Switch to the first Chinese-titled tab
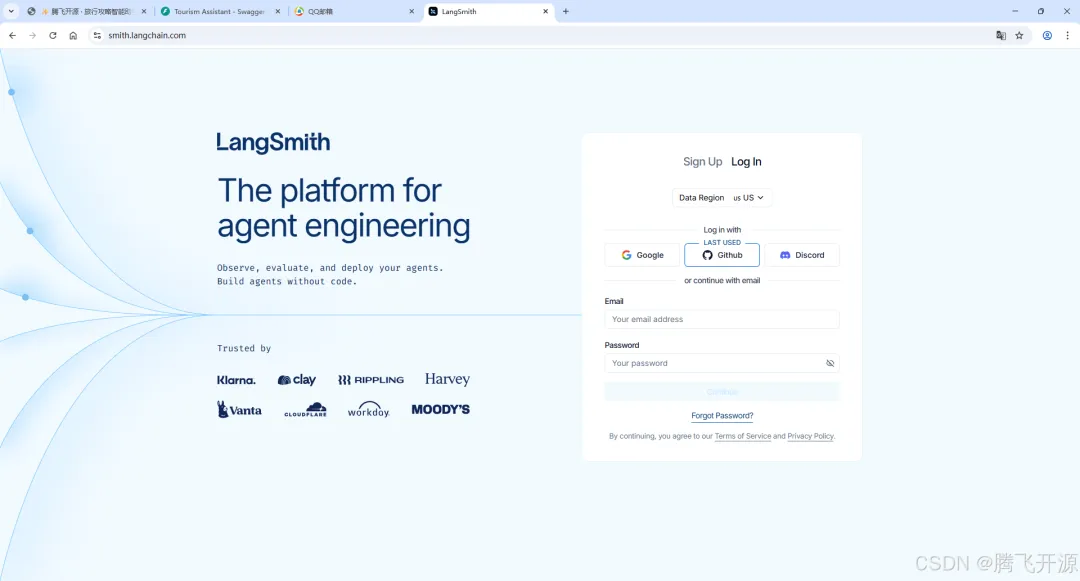 tap(87, 11)
